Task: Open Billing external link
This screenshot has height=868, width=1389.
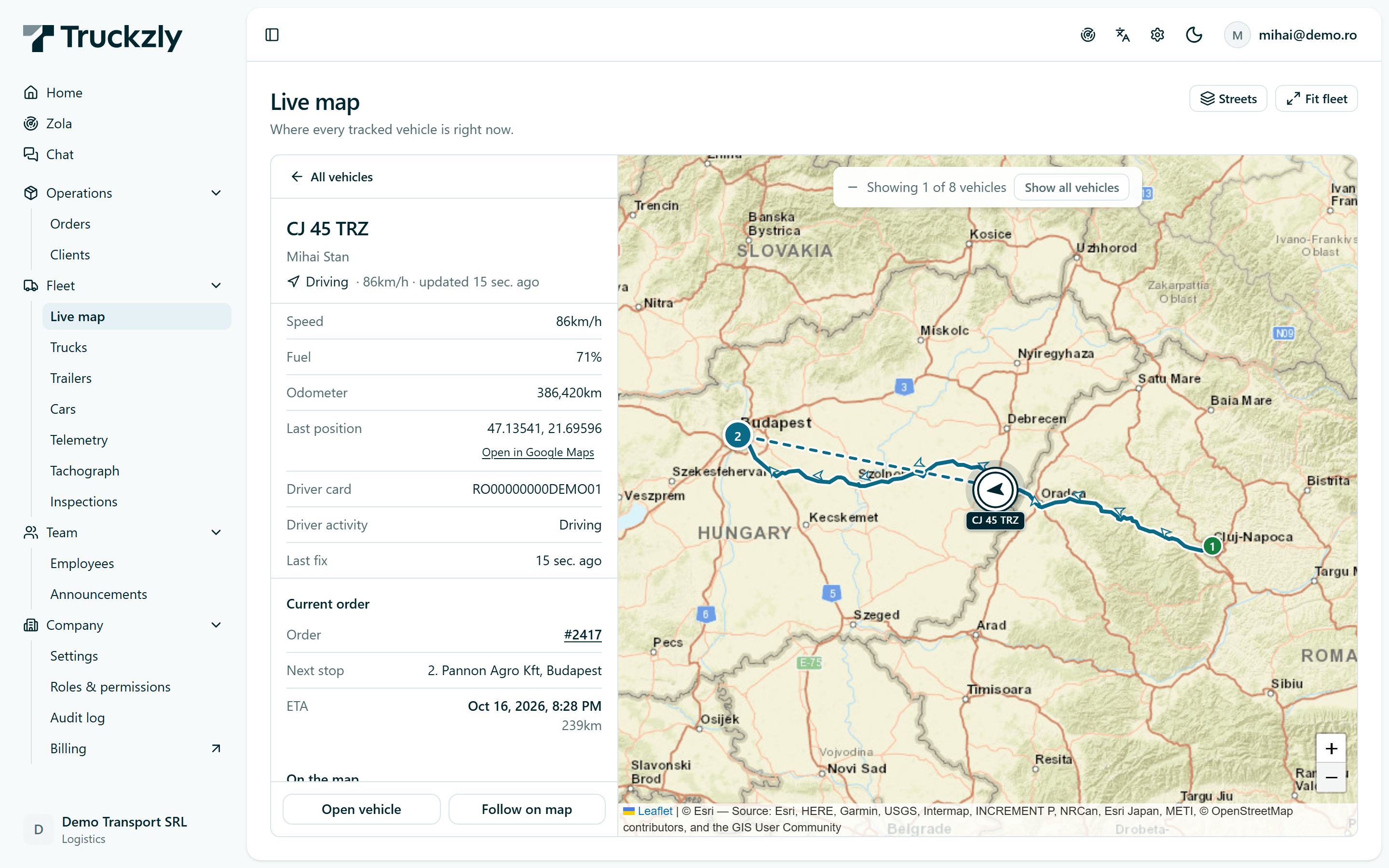Action: coord(136,748)
